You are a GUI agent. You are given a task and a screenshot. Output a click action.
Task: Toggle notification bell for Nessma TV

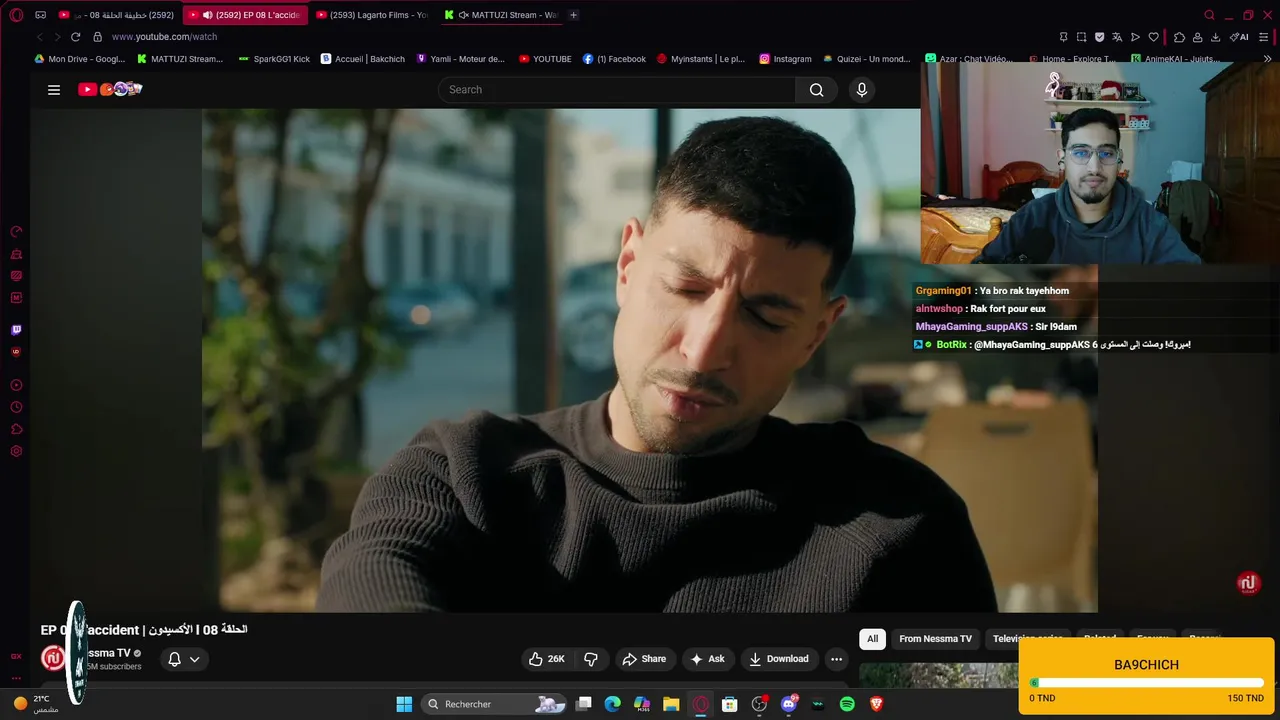click(174, 659)
